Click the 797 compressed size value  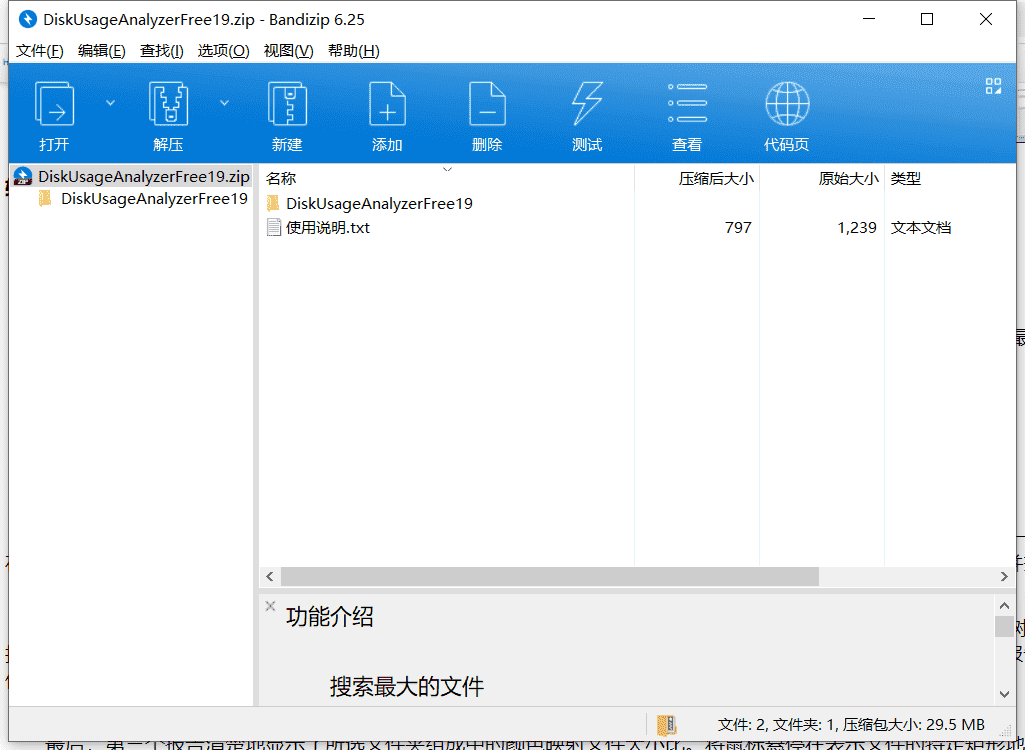(x=738, y=228)
